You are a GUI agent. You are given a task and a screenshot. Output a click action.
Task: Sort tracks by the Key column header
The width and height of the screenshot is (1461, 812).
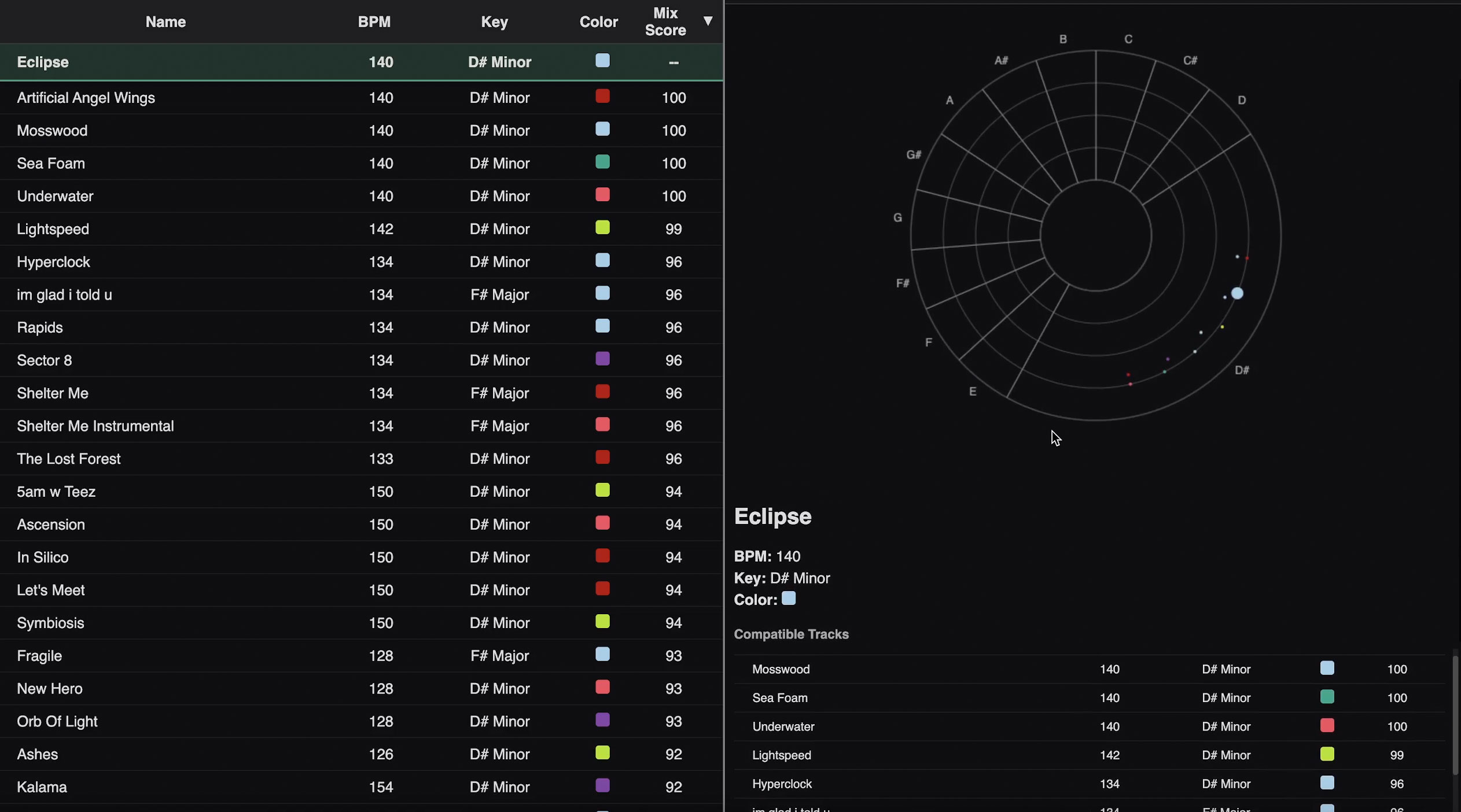pos(494,21)
